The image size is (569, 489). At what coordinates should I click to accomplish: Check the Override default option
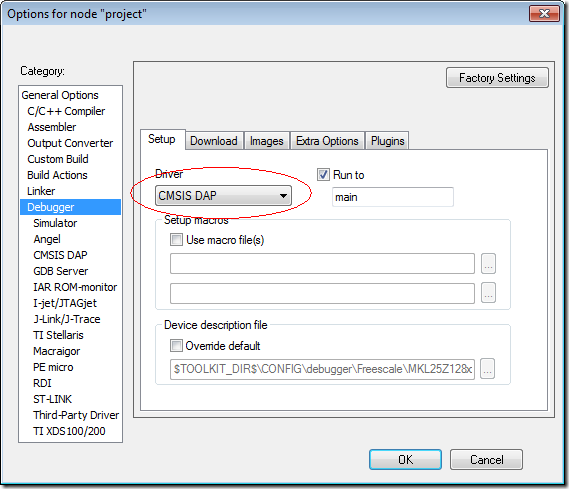(176, 345)
